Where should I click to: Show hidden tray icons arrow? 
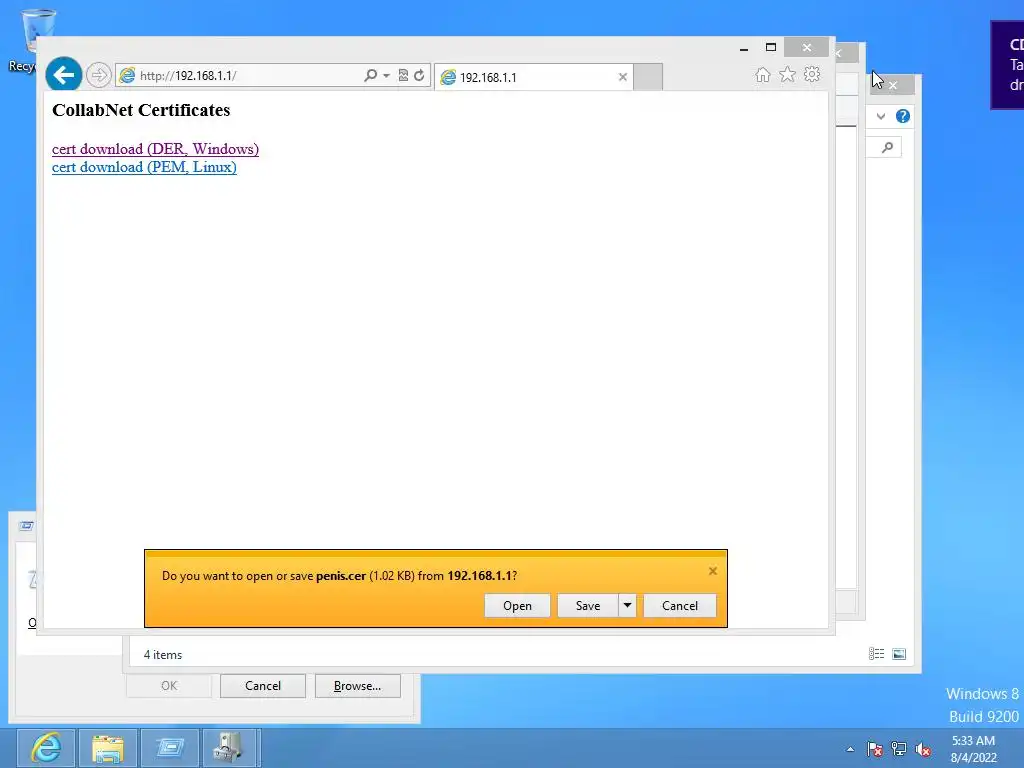coord(850,749)
